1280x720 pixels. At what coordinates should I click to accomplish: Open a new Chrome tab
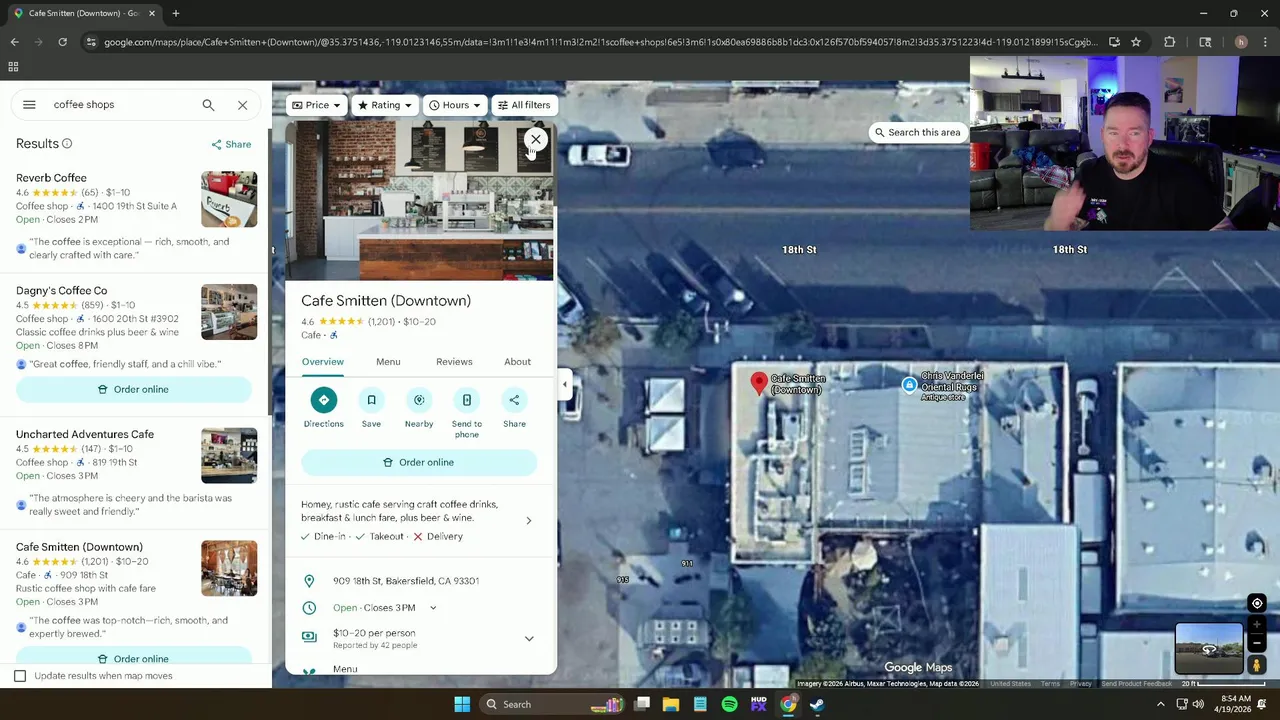[x=175, y=13]
